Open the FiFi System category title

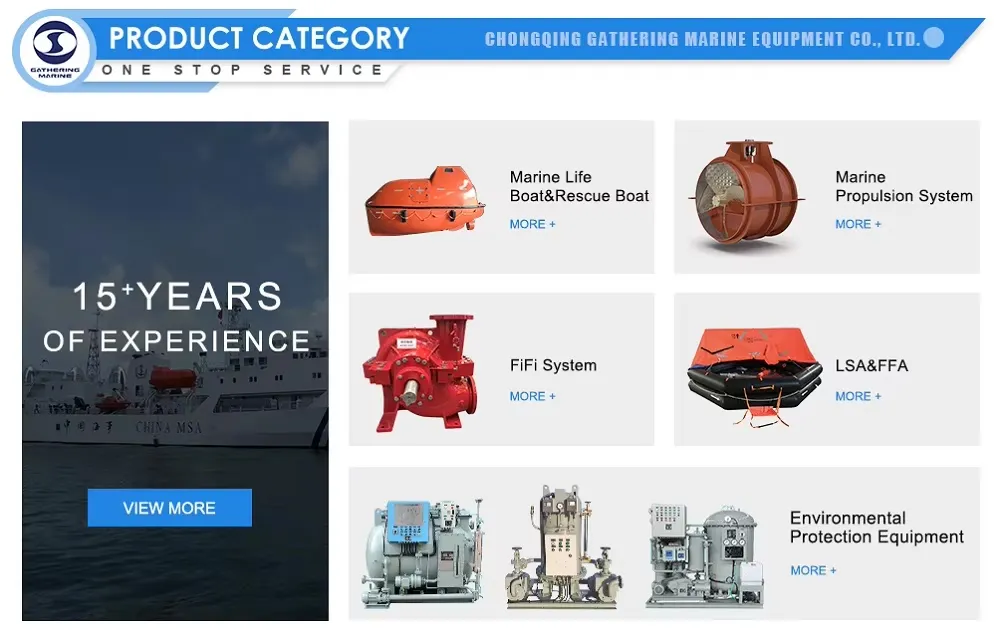pyautogui.click(x=553, y=366)
